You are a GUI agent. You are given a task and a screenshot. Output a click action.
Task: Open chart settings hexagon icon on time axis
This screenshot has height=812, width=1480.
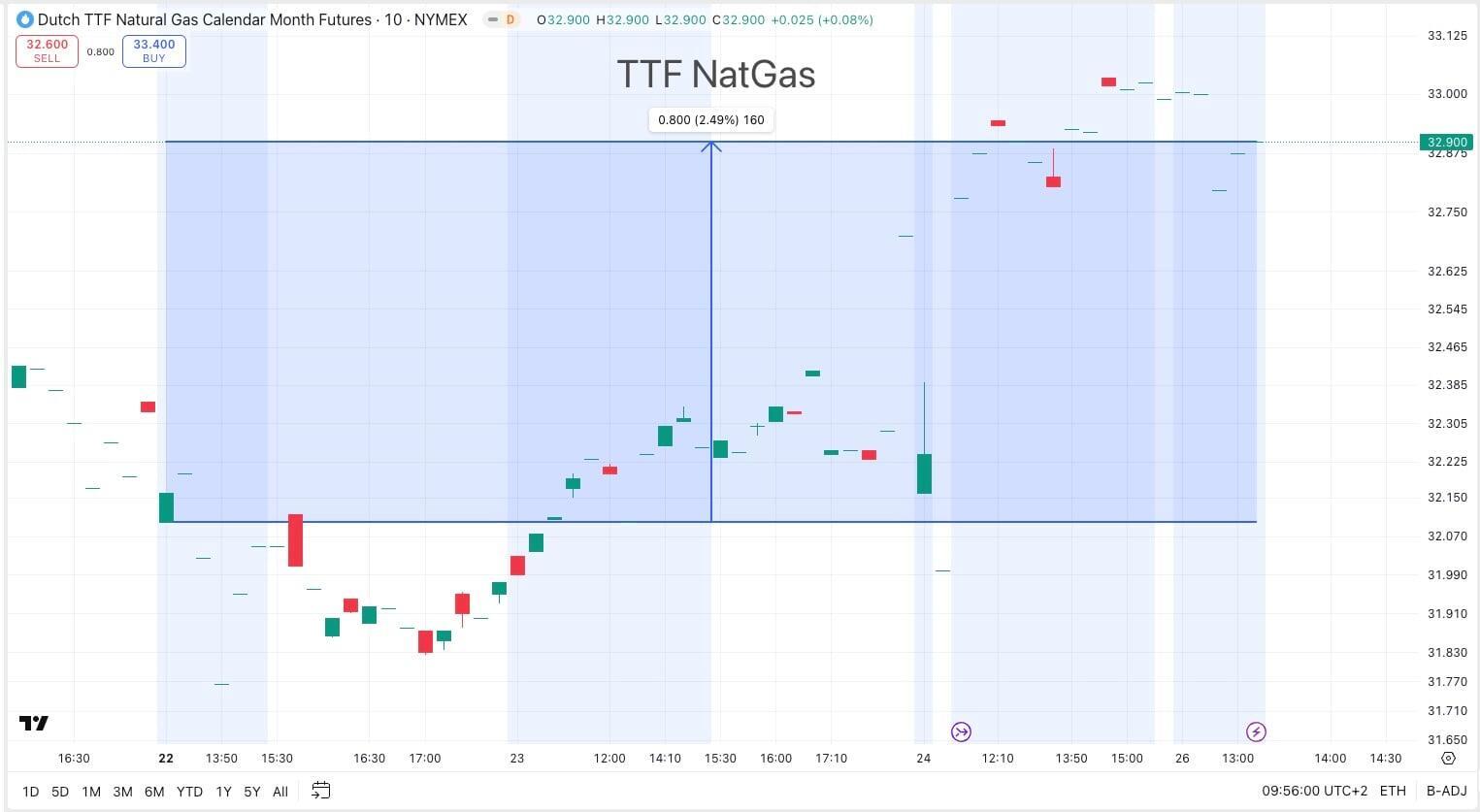(1449, 759)
